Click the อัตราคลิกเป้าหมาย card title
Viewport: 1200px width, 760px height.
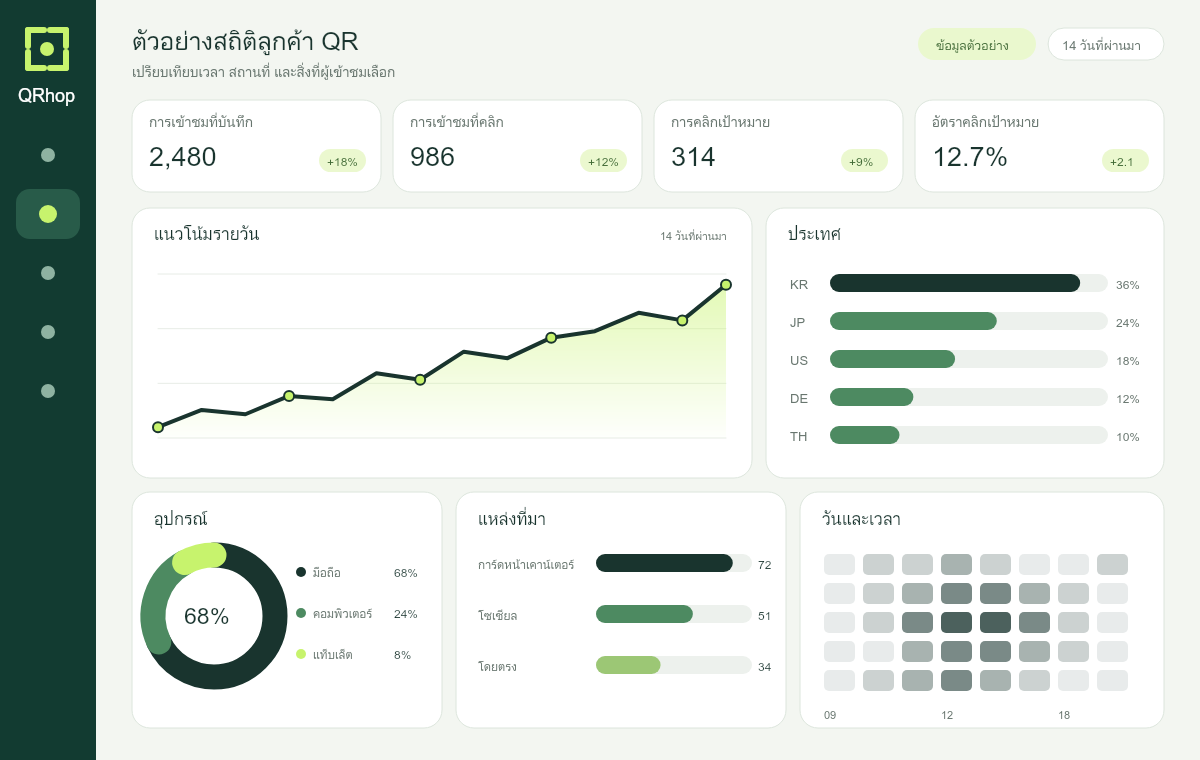pos(985,122)
